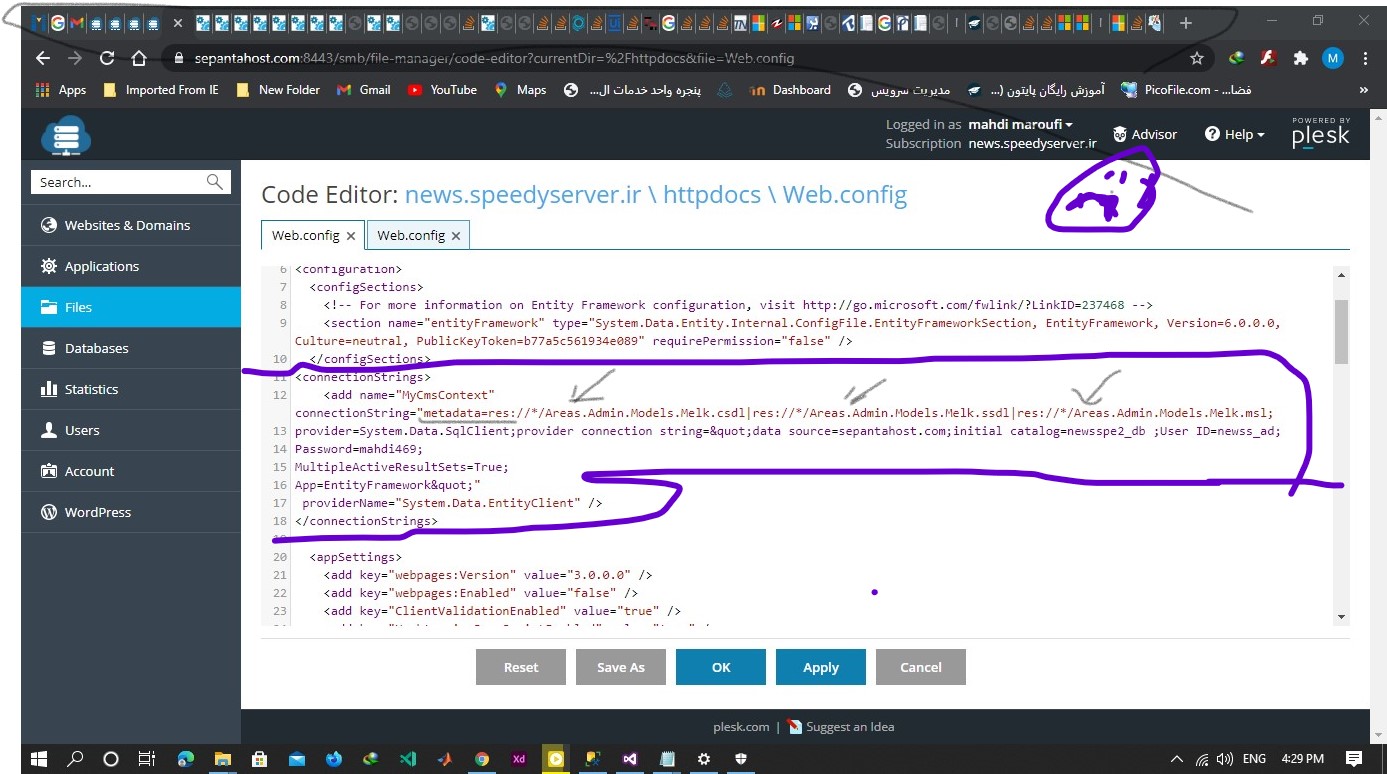Image resolution: width=1387 pixels, height=774 pixels.
Task: Open the New Folder bookmark folder
Action: pos(278,90)
